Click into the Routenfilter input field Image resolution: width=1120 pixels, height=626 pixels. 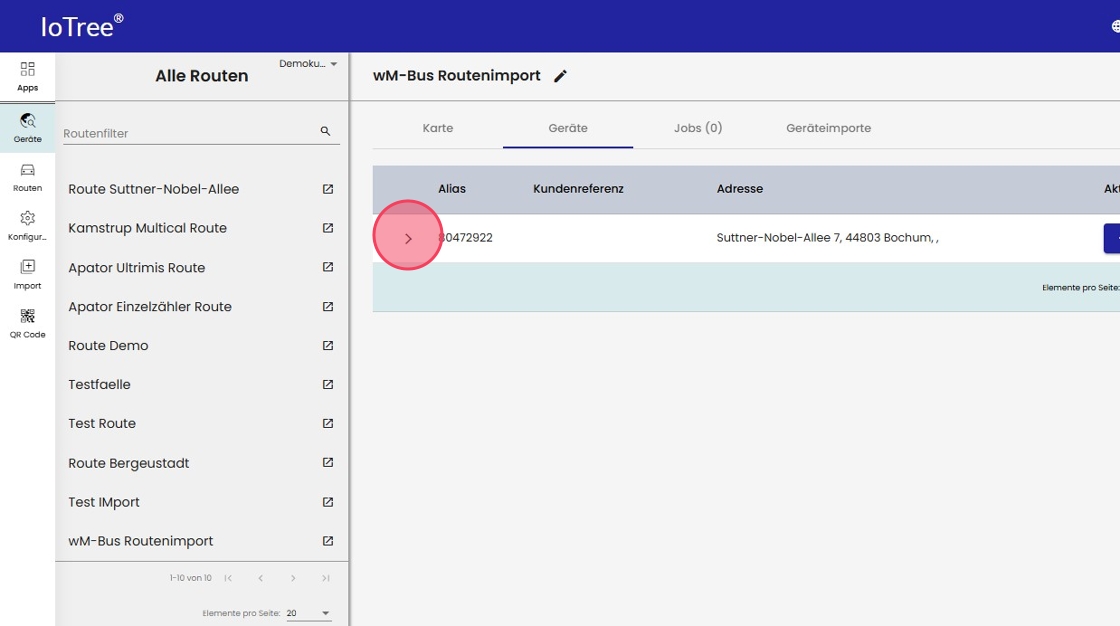pos(185,133)
